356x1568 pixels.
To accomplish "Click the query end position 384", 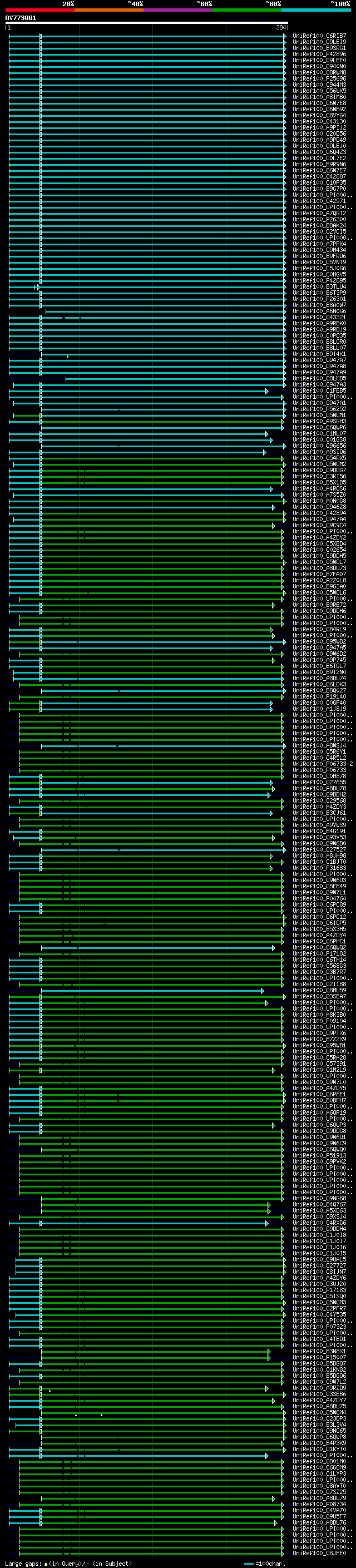I will tap(281, 27).
